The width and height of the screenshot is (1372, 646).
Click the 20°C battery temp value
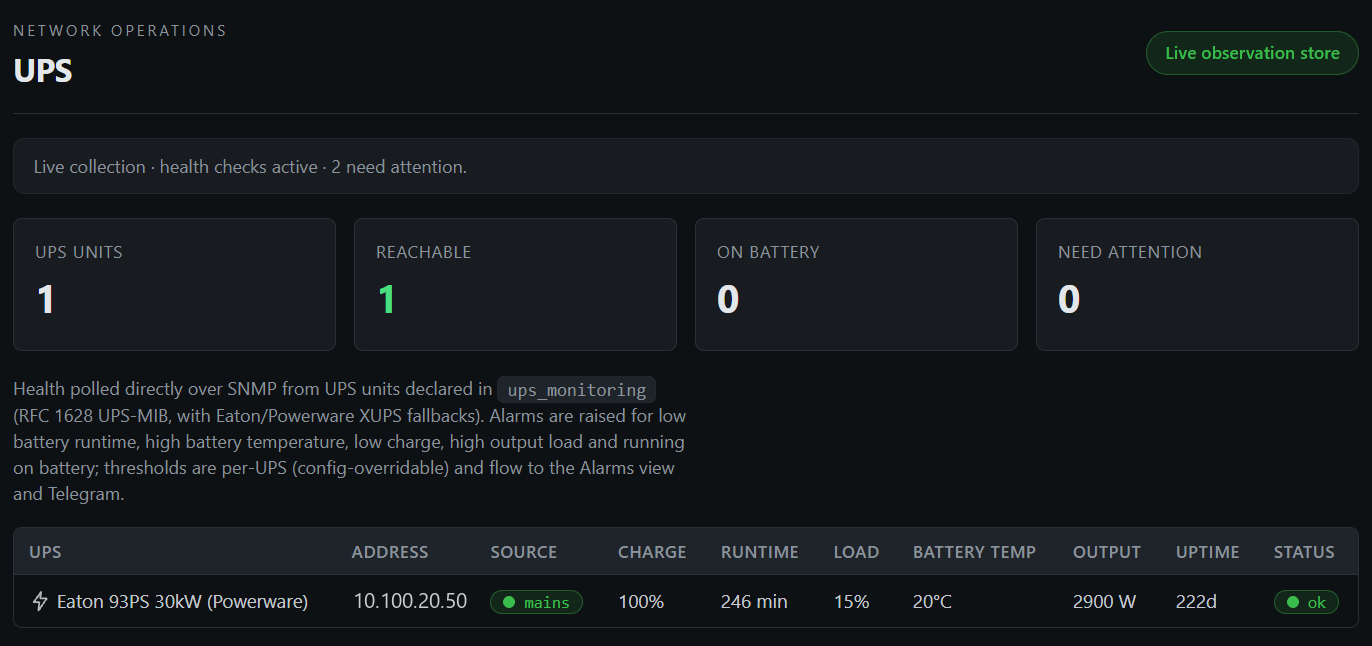click(932, 601)
